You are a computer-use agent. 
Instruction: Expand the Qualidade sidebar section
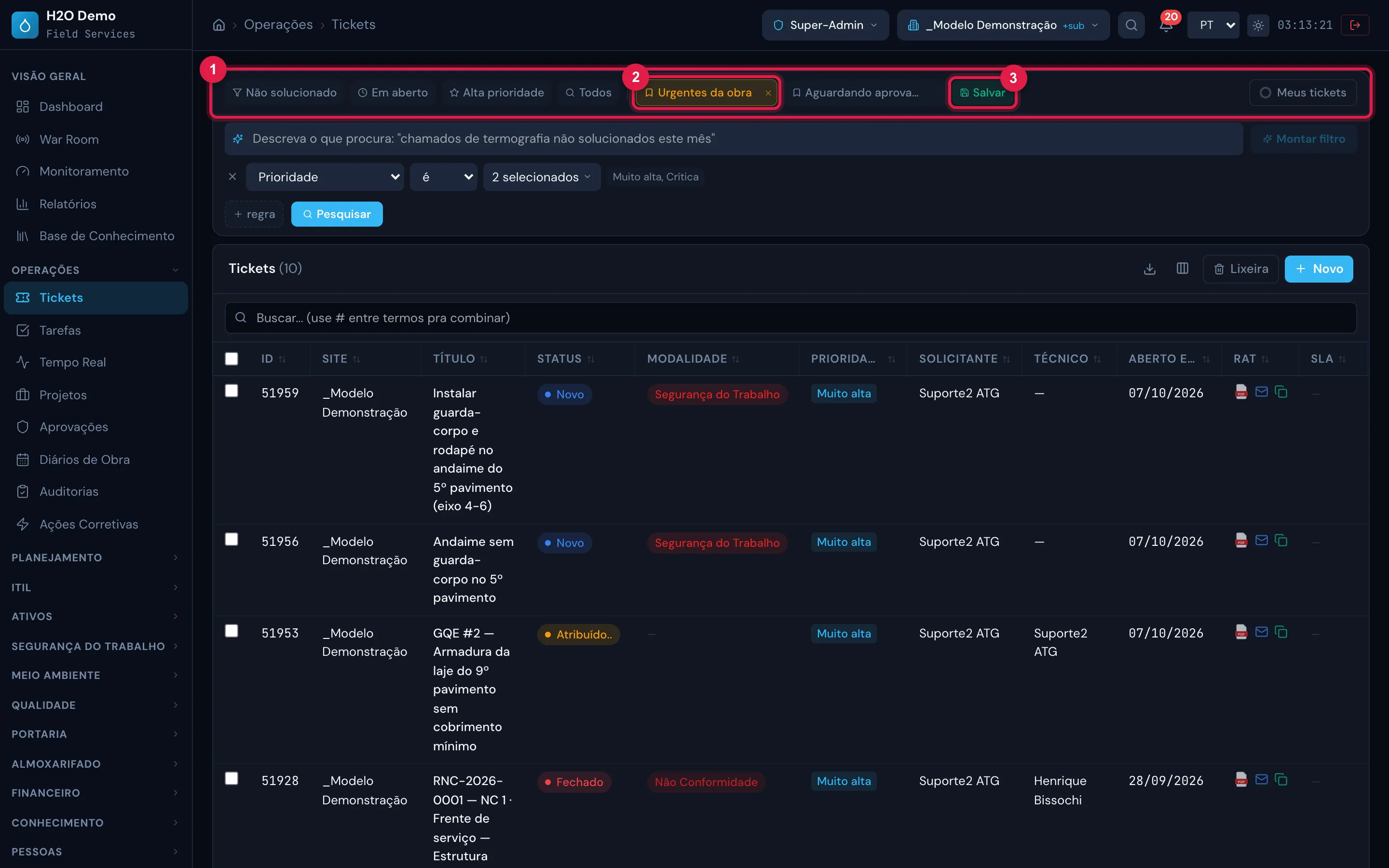(x=96, y=705)
